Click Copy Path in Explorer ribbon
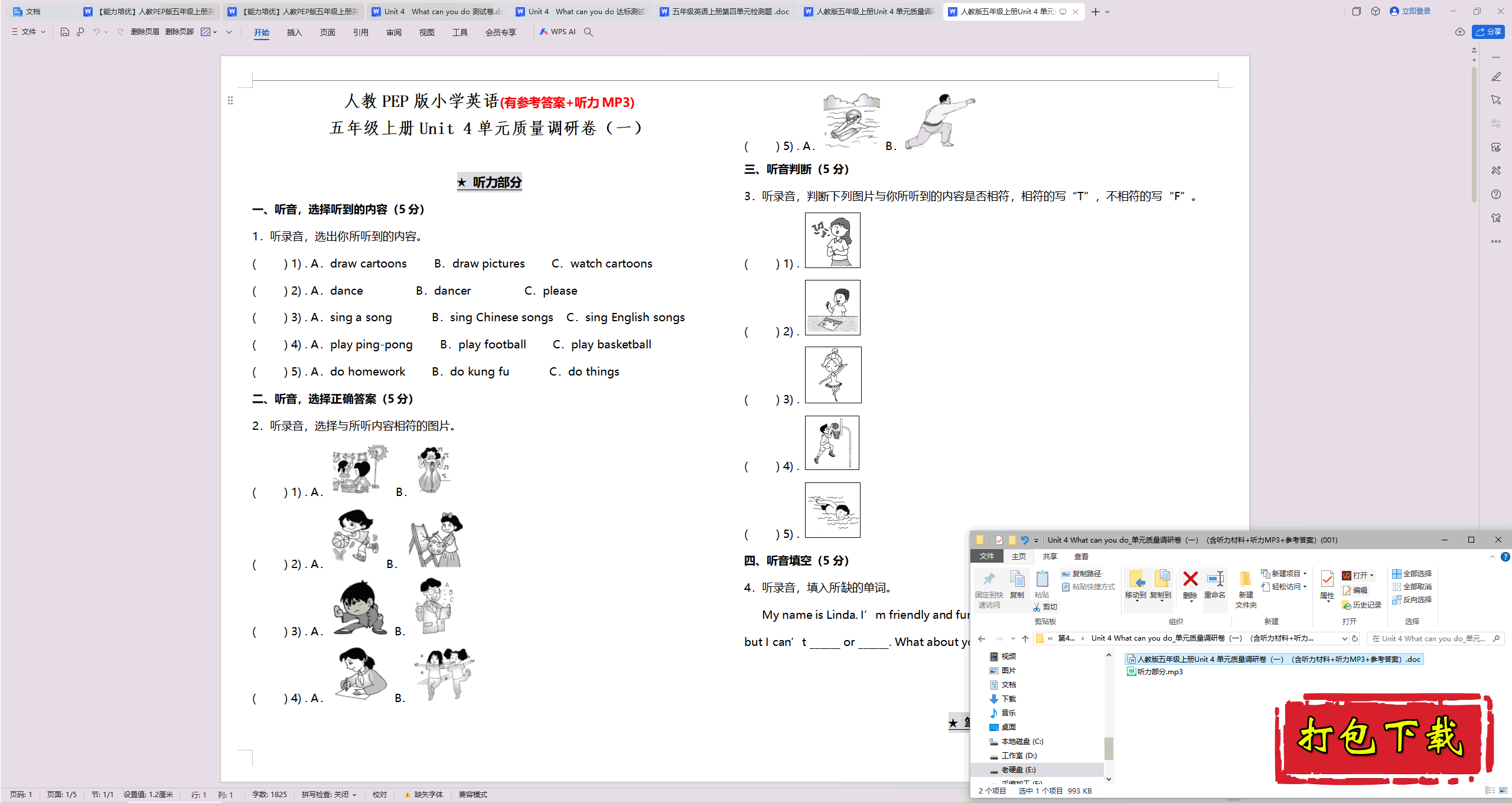Viewport: 1512px width, 803px height. click(x=1081, y=574)
